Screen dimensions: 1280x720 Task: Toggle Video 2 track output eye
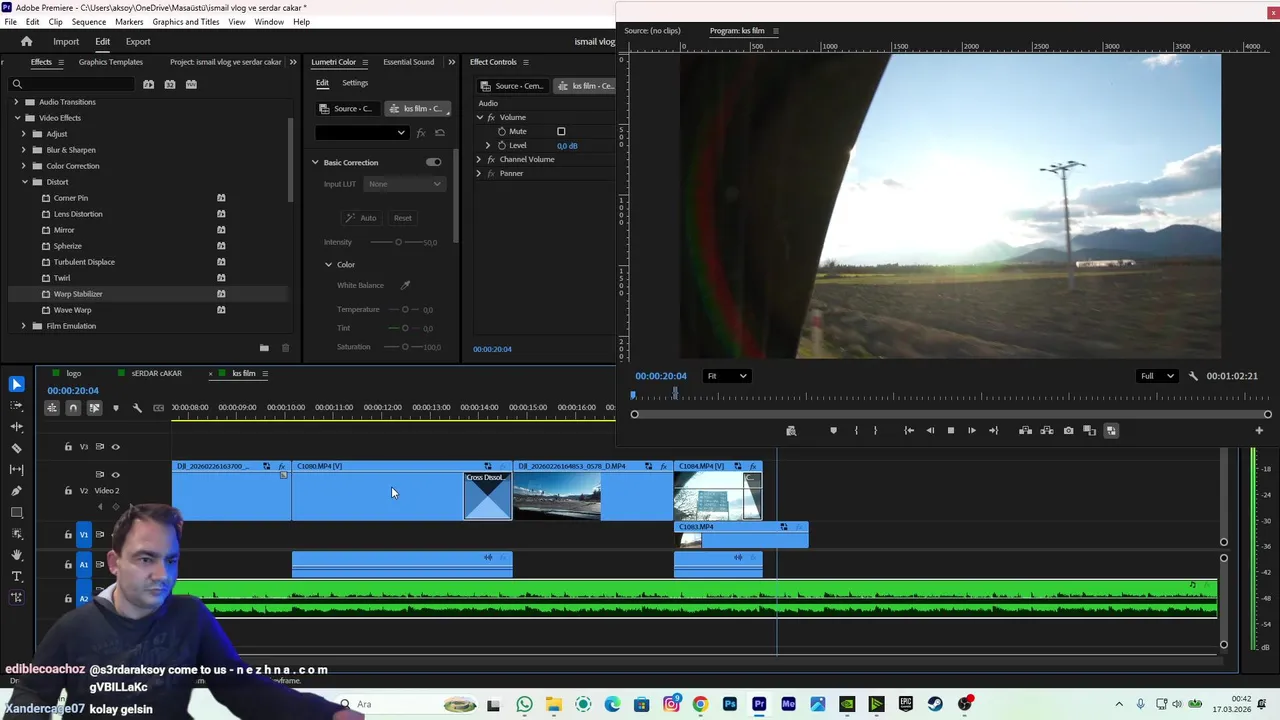(x=115, y=475)
